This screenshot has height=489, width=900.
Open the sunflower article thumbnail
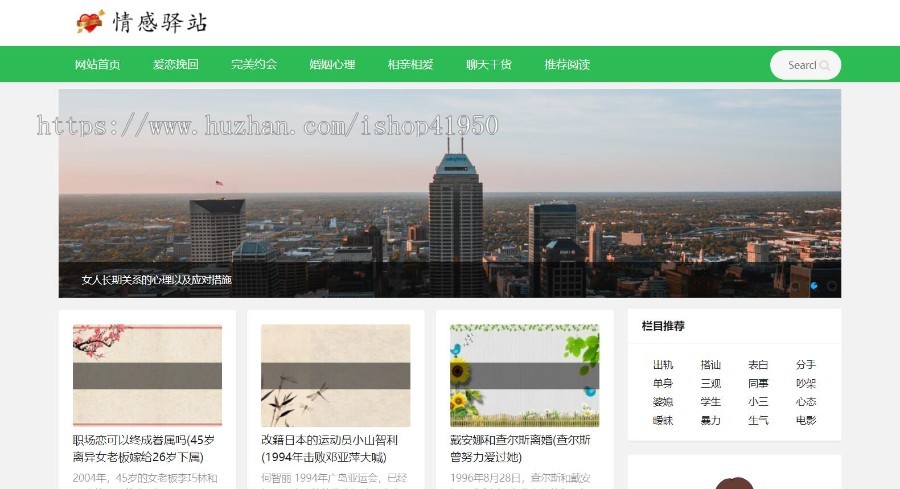525,375
